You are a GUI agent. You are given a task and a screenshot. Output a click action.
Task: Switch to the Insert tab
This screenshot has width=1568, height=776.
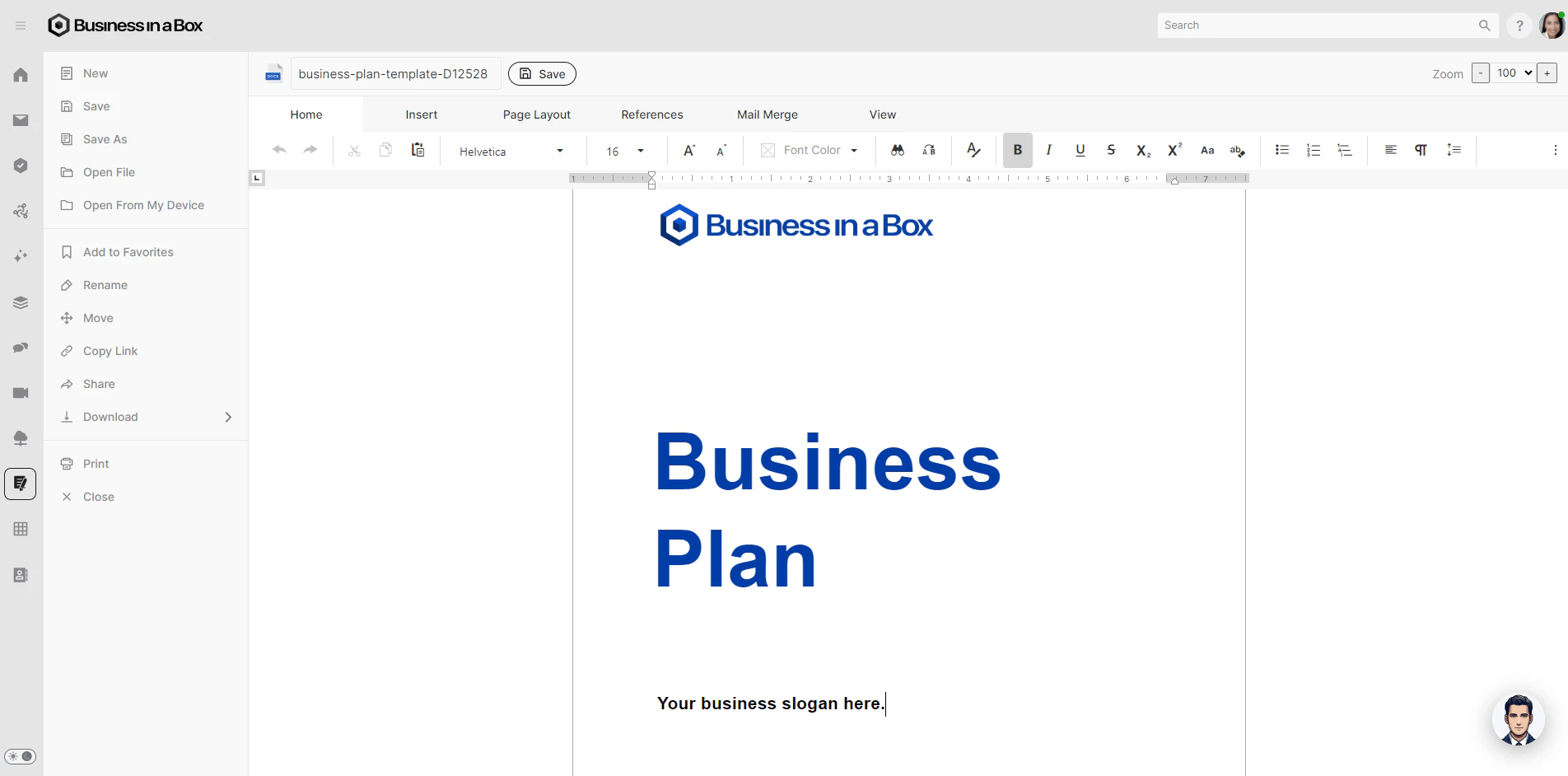[x=421, y=115]
